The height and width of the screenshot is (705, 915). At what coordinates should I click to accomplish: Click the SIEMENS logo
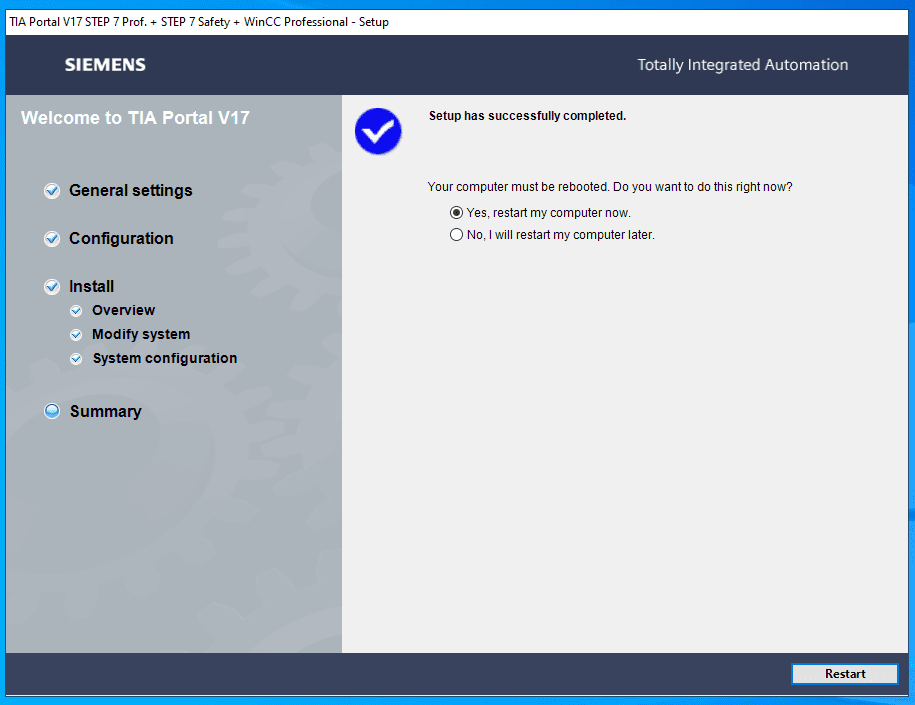(105, 65)
